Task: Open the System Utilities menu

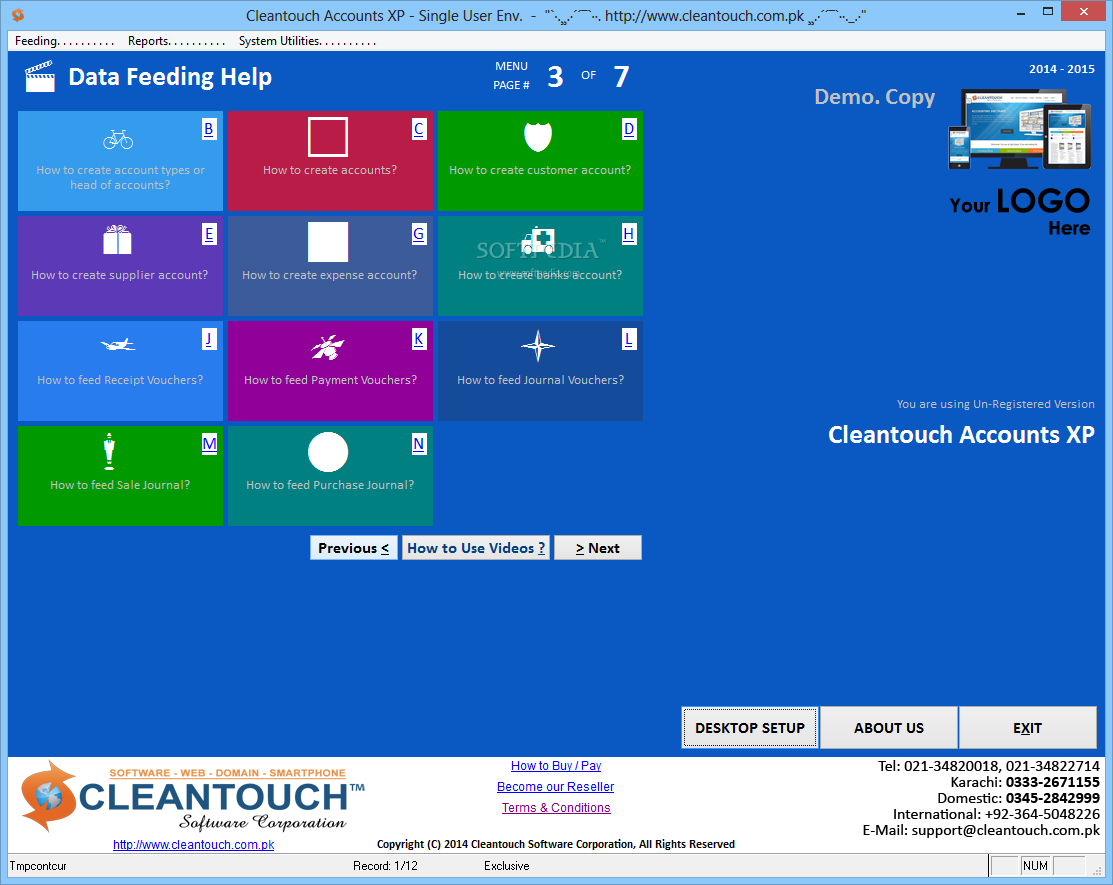Action: click(x=307, y=41)
